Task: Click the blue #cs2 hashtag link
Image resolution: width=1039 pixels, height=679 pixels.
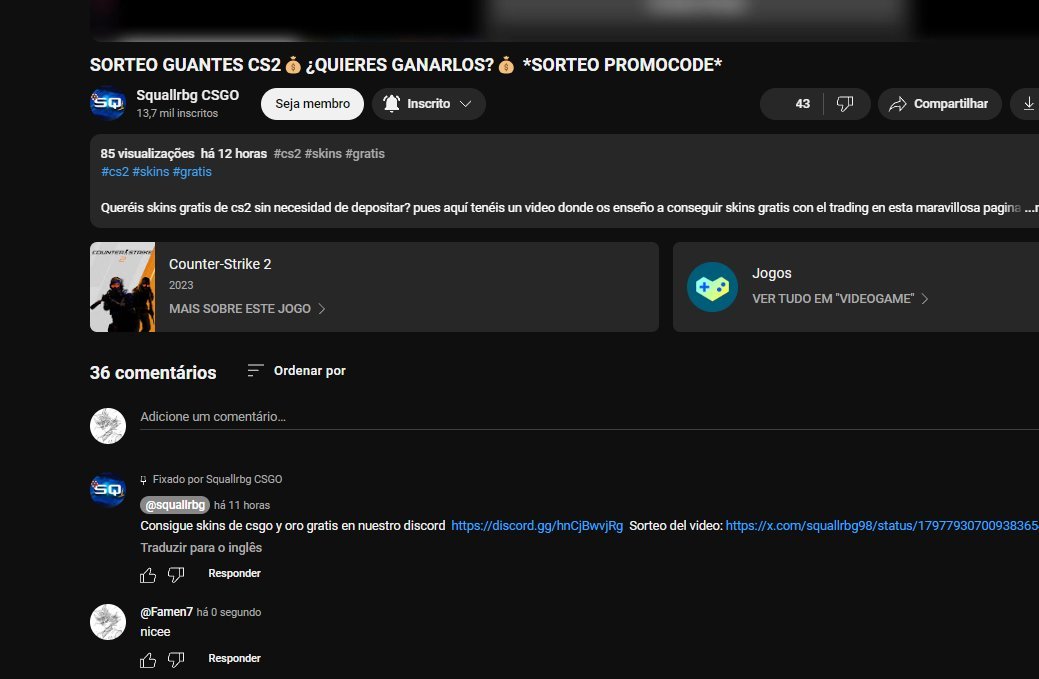Action: [115, 172]
